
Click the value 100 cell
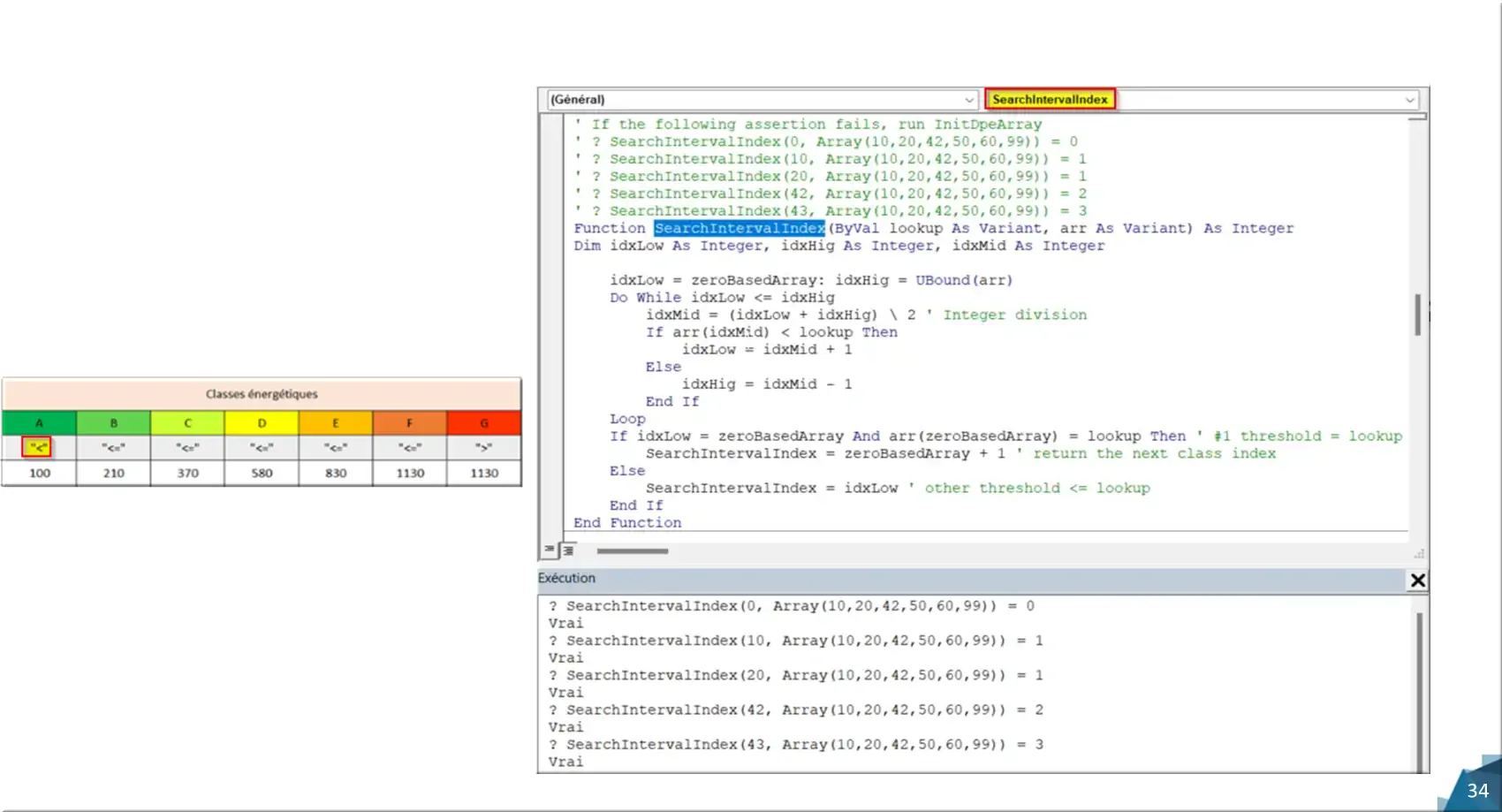40,473
